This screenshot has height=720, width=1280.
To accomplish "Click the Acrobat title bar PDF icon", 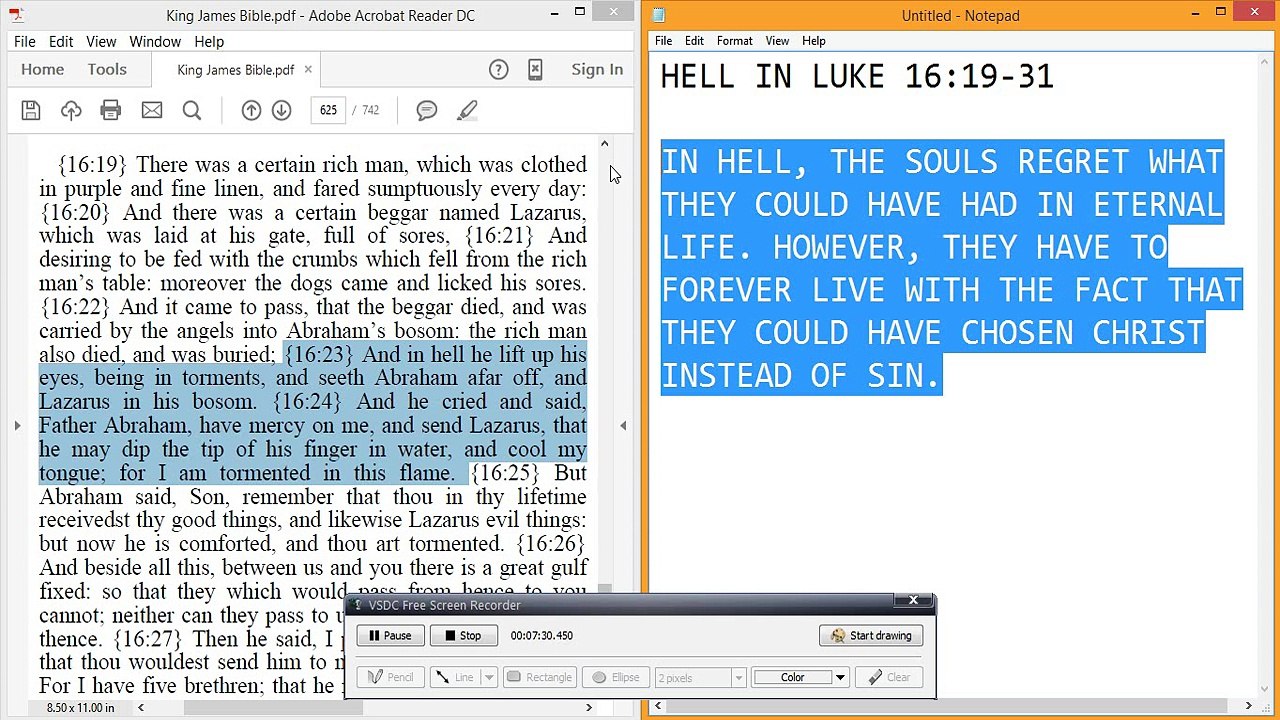I will [x=16, y=15].
